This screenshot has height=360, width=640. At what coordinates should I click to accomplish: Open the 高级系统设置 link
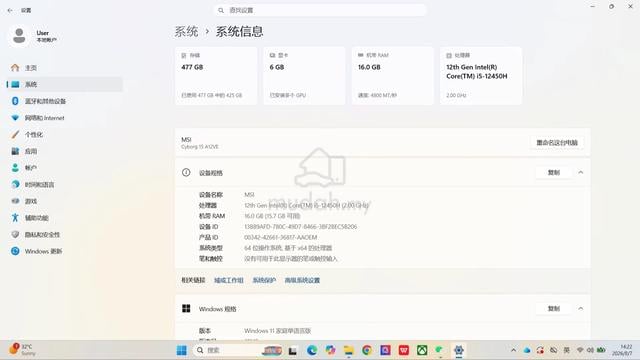coord(302,280)
